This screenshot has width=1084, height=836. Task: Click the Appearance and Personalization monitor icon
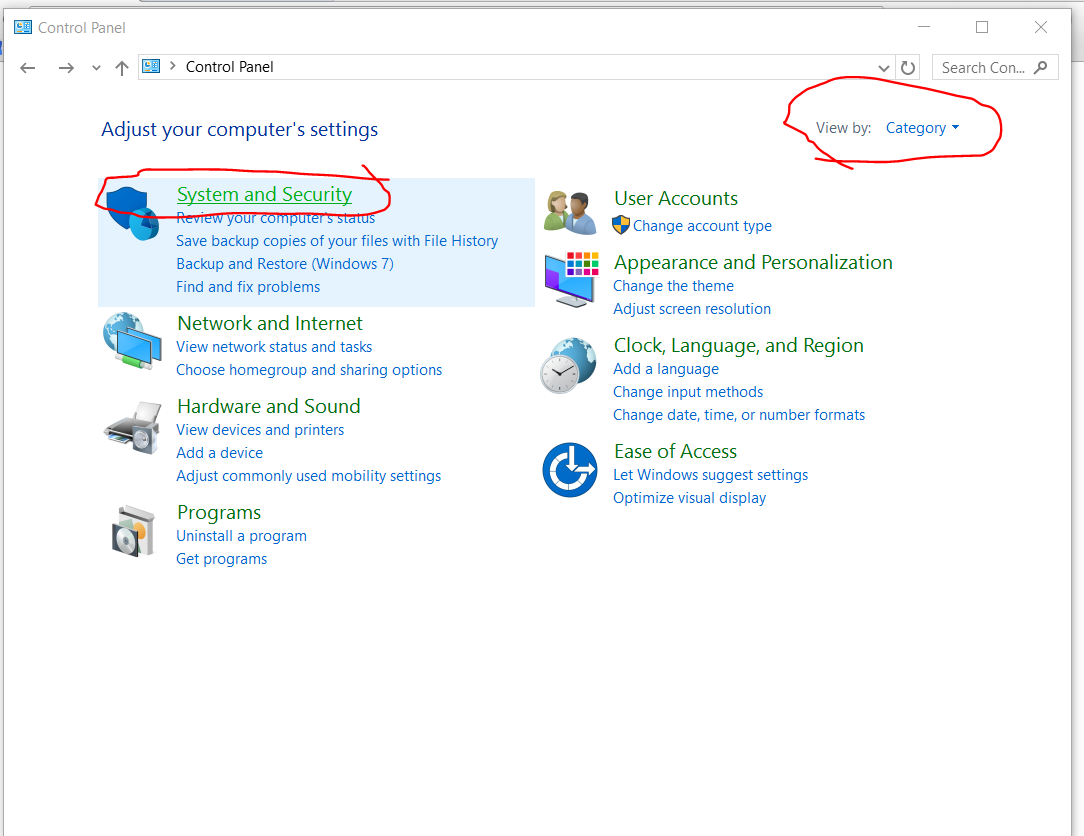point(570,280)
